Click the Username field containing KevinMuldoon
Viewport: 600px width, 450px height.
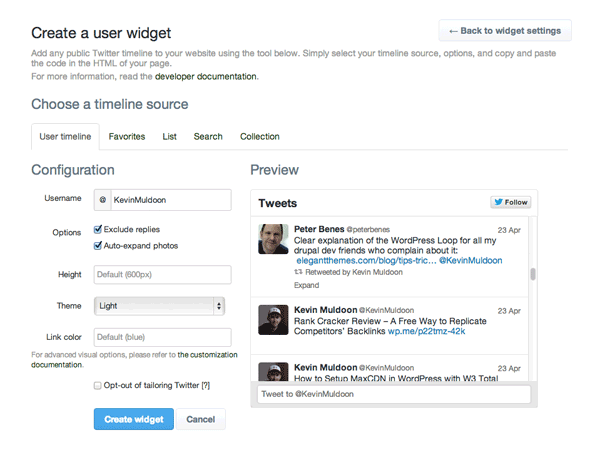163,200
